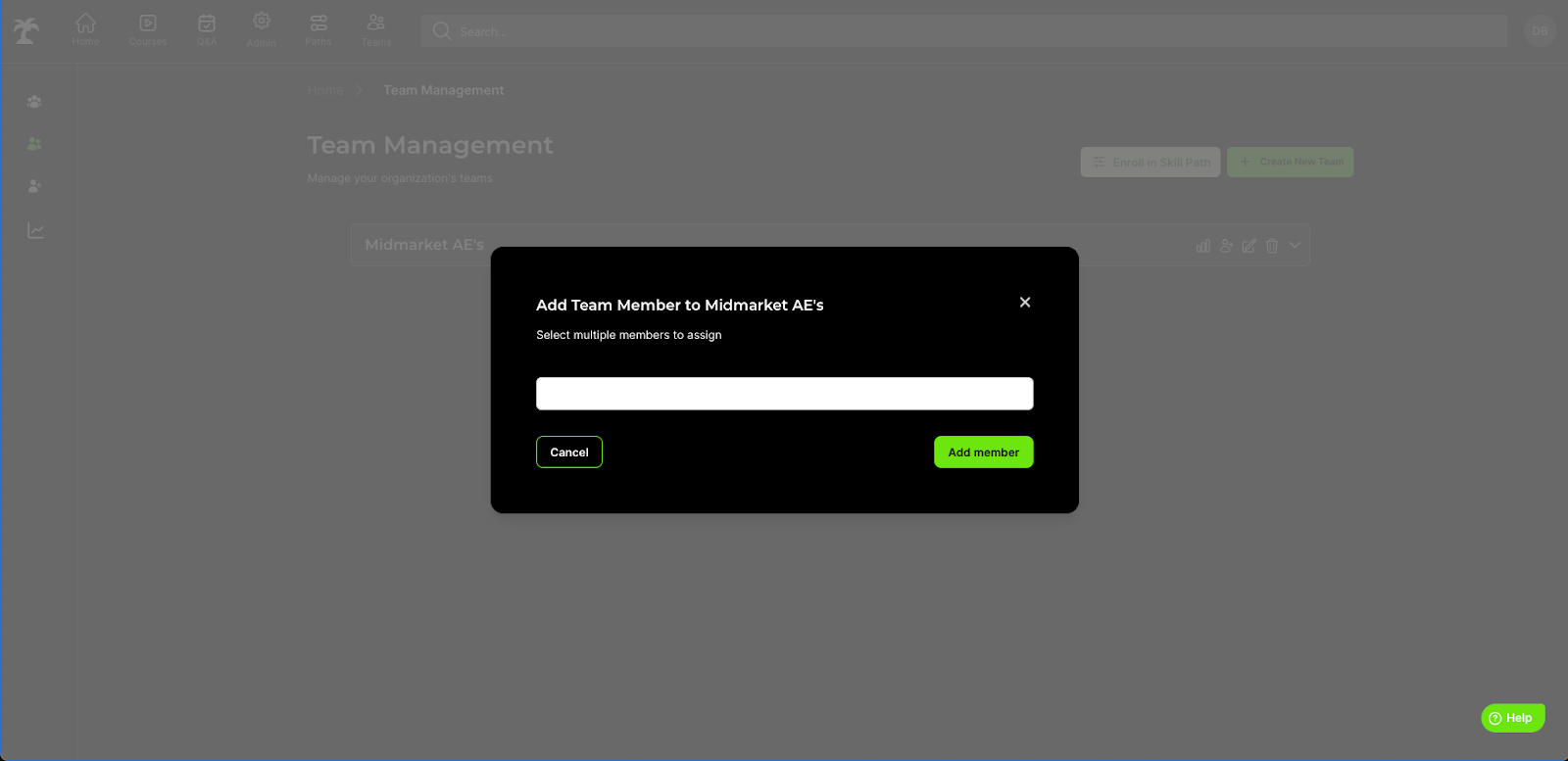Cancel adding a team member

tap(569, 452)
